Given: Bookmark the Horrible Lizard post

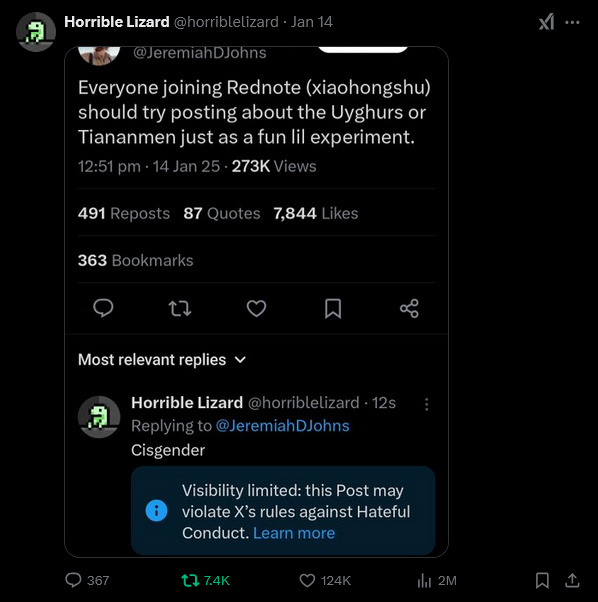Looking at the screenshot, I should click(x=542, y=580).
